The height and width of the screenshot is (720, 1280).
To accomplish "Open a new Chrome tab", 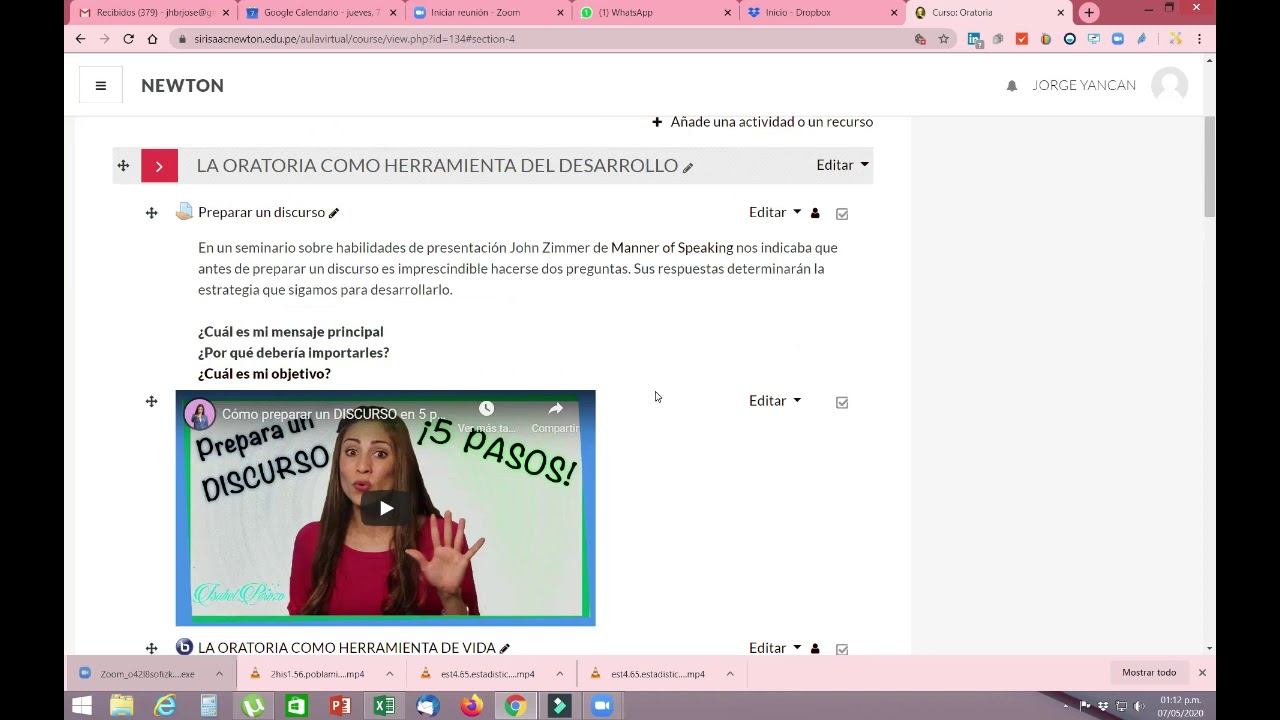I will pos(1089,13).
